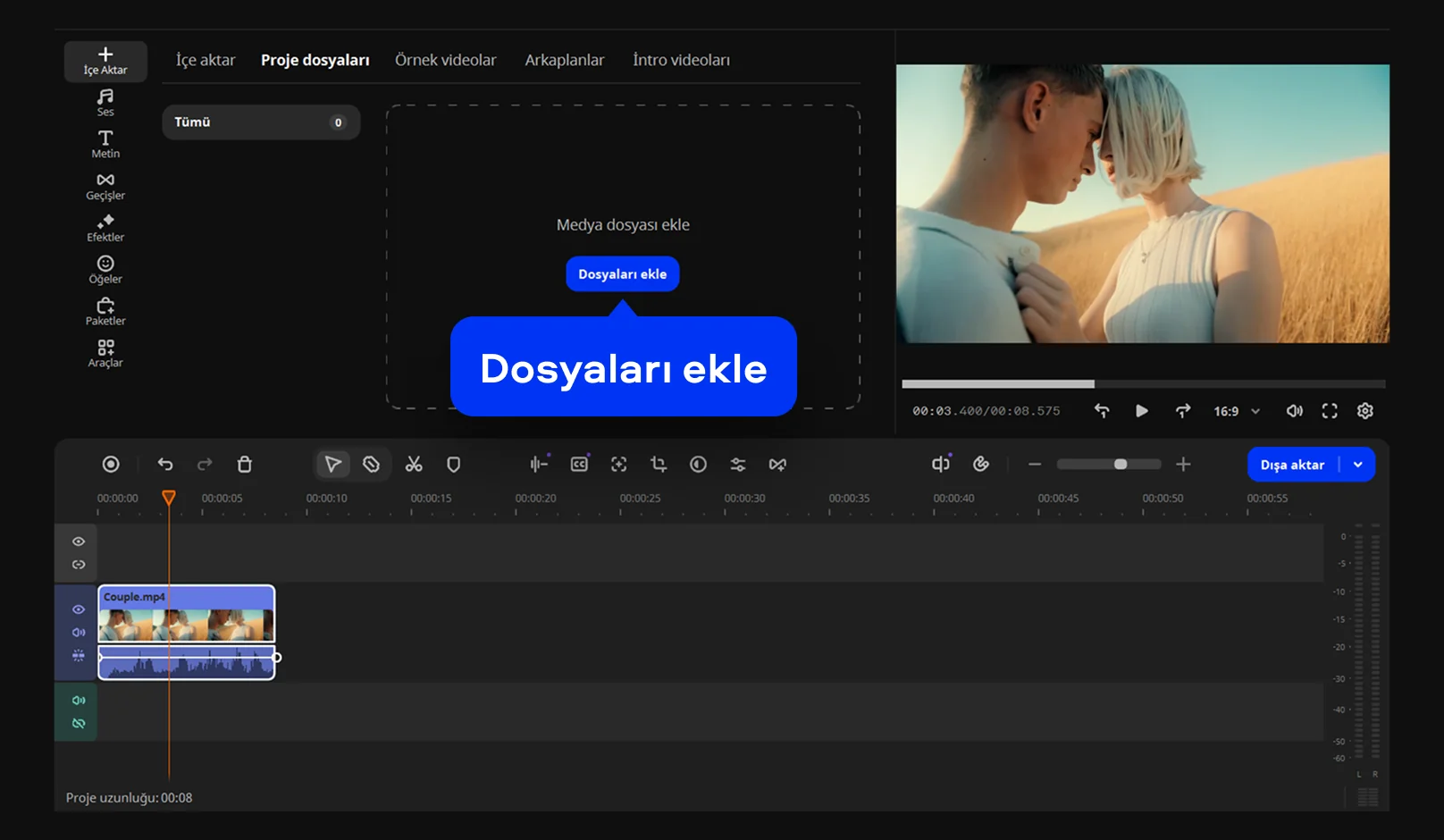Open the Efektler effects panel
The height and width of the screenshot is (840, 1444).
click(105, 228)
